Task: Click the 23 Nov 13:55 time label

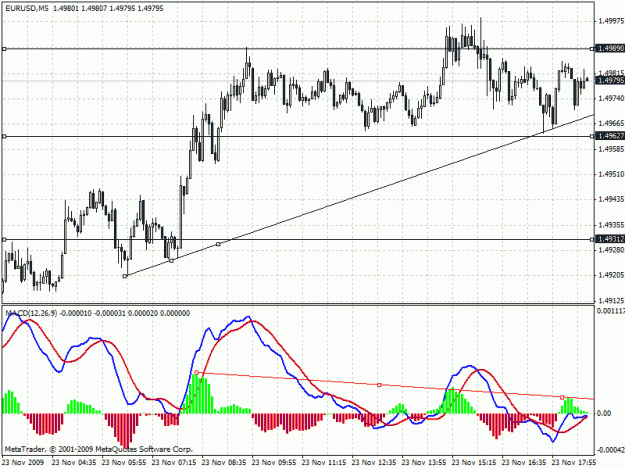Action: [x=424, y=463]
